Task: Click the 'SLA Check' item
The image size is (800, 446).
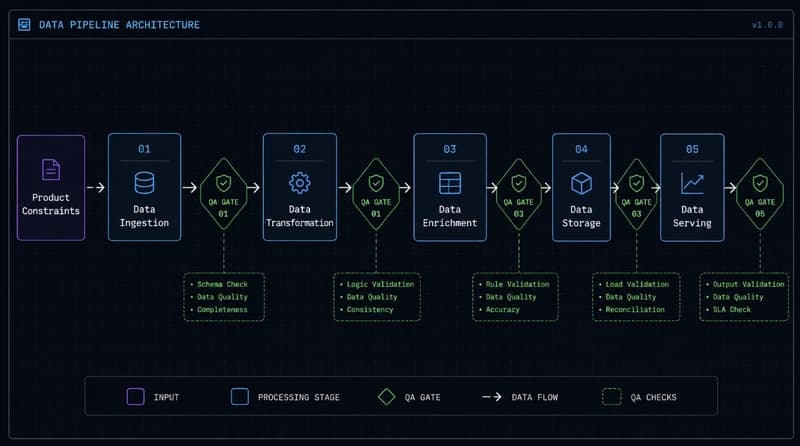Action: tap(732, 310)
